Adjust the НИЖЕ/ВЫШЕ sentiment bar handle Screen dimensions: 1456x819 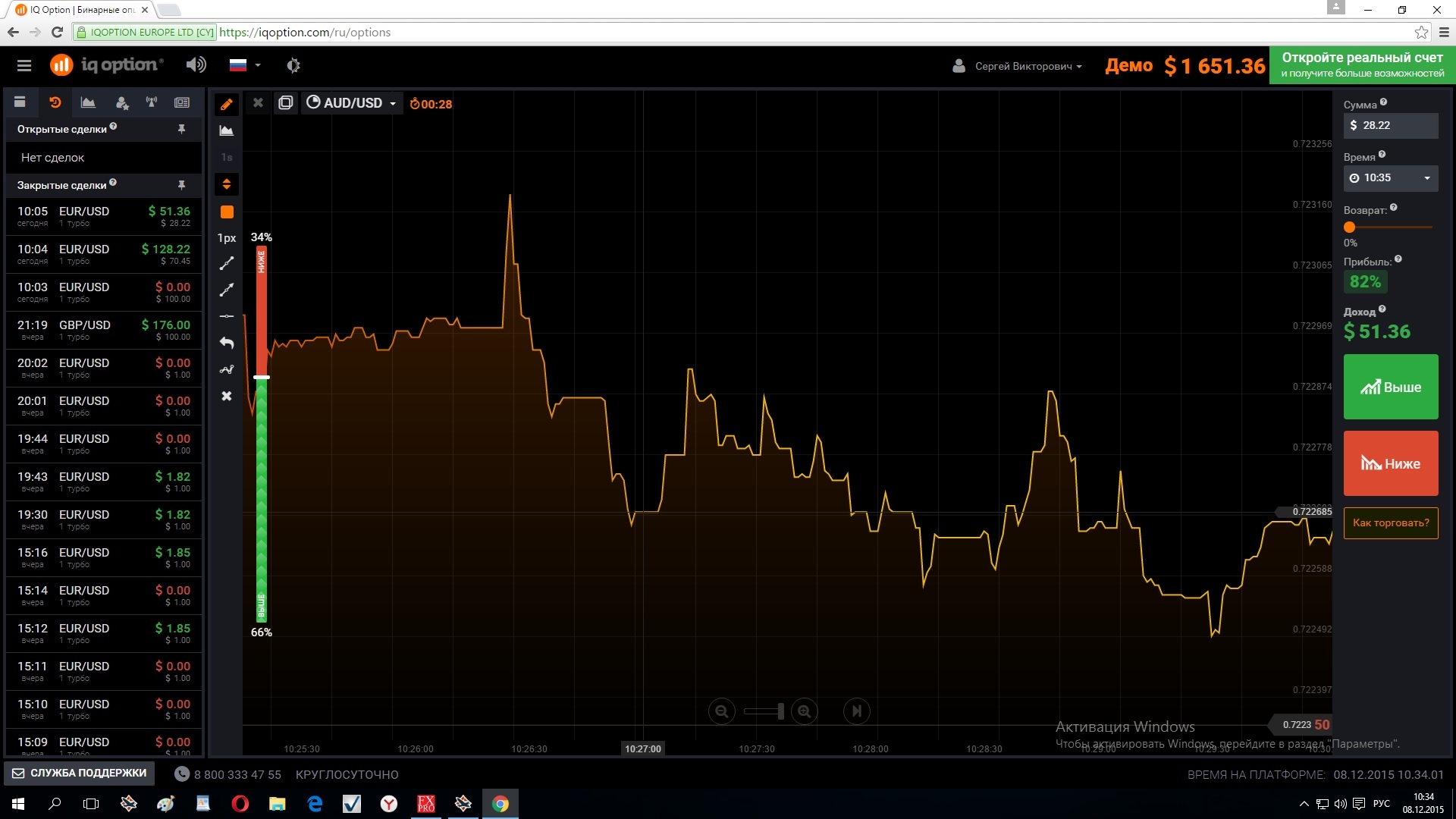[x=261, y=377]
